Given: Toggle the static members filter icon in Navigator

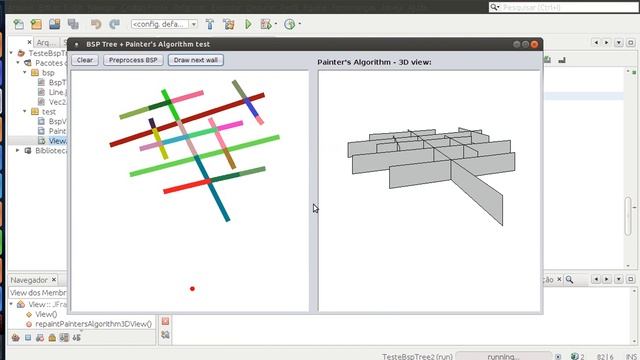Looking at the screenshot, I should [40, 338].
